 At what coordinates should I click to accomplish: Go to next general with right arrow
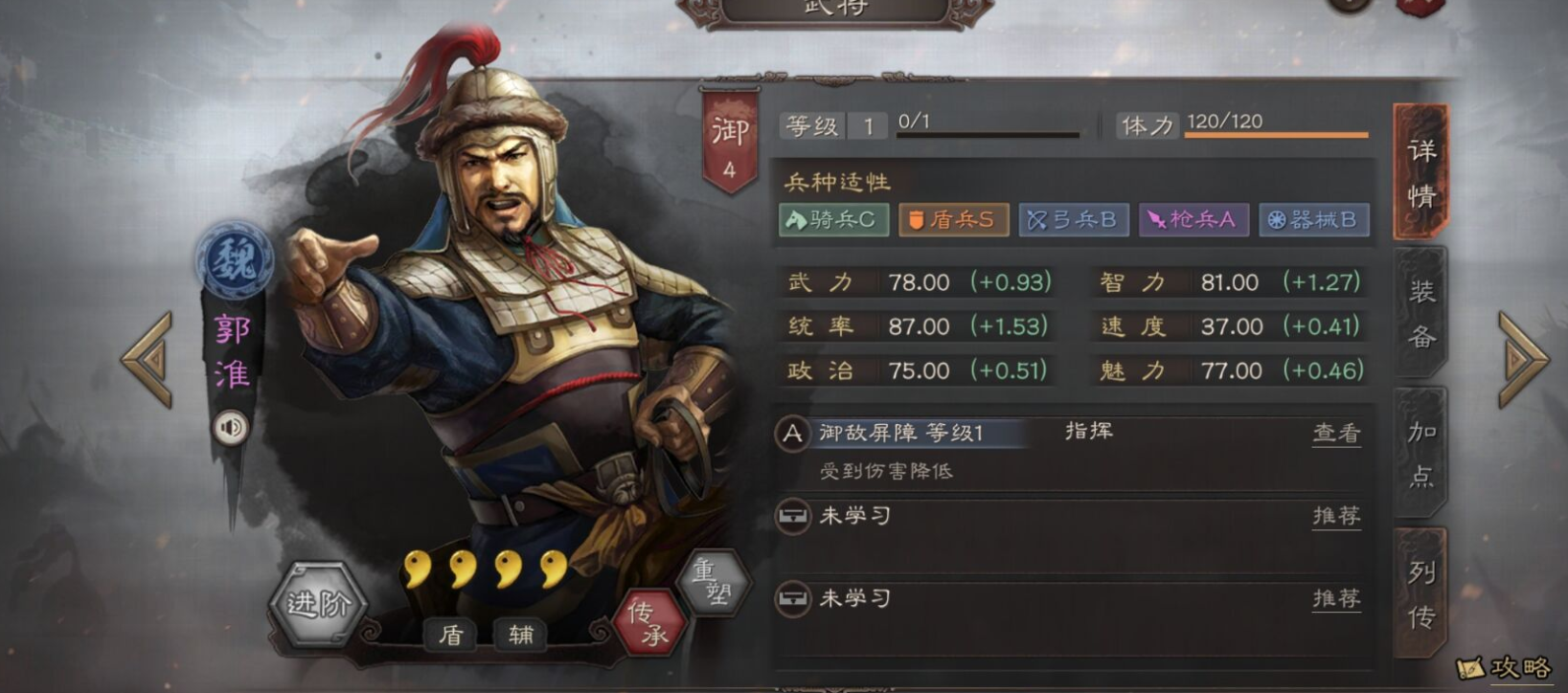[1523, 359]
